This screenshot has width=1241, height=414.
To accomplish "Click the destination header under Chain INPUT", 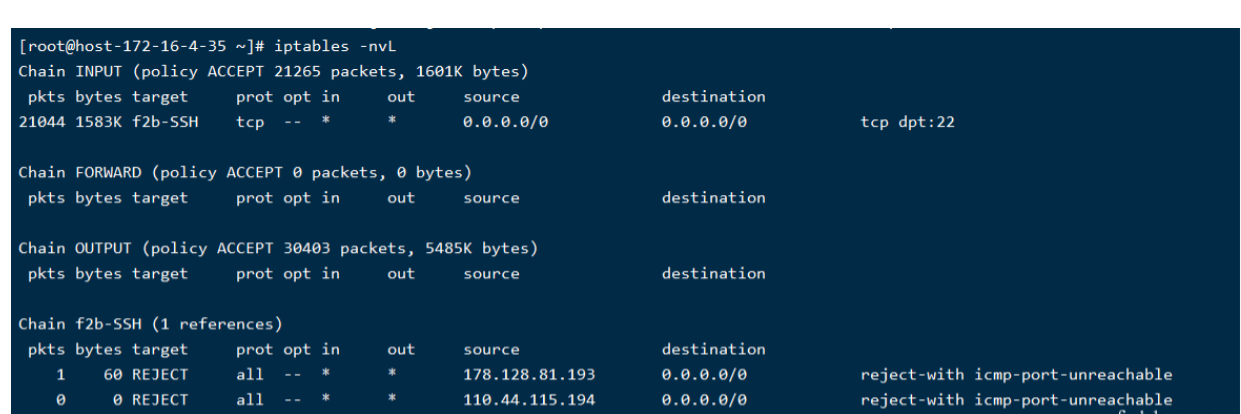I will point(713,98).
